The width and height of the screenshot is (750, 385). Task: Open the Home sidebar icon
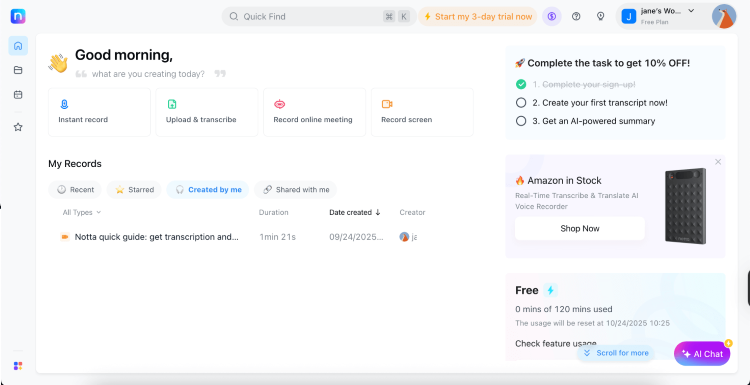[18, 46]
